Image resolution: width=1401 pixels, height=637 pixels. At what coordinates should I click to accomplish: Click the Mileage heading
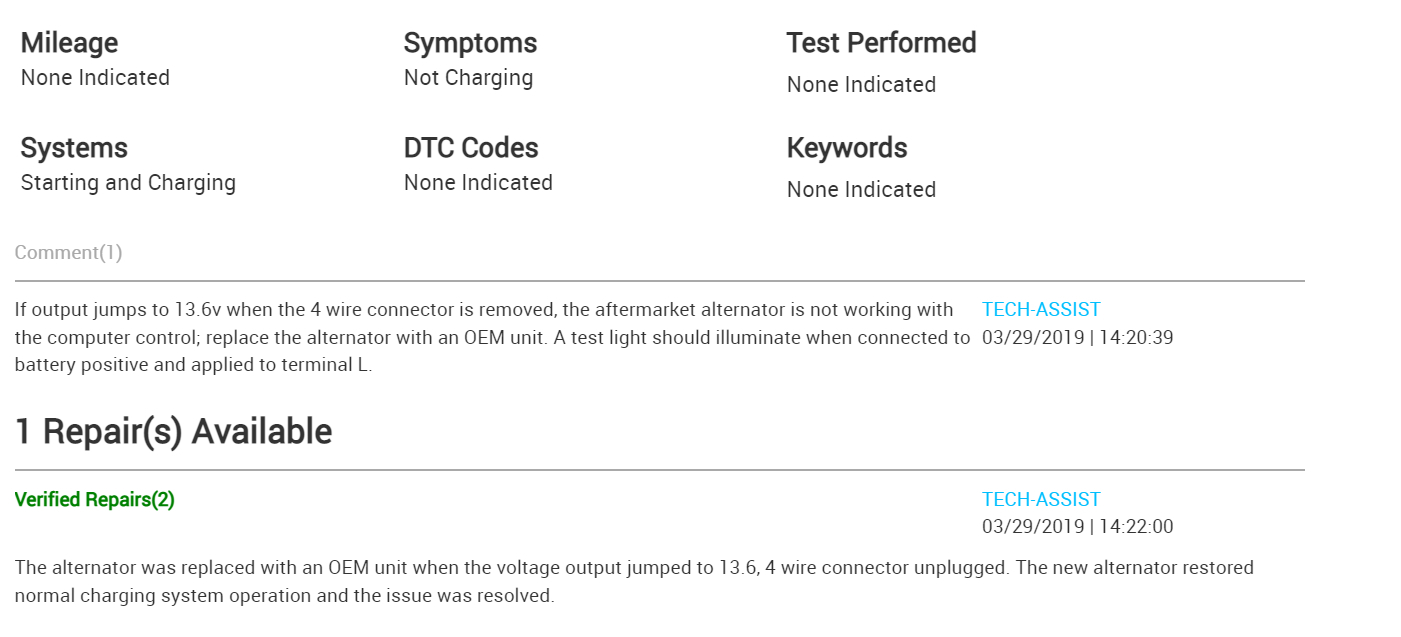69,43
